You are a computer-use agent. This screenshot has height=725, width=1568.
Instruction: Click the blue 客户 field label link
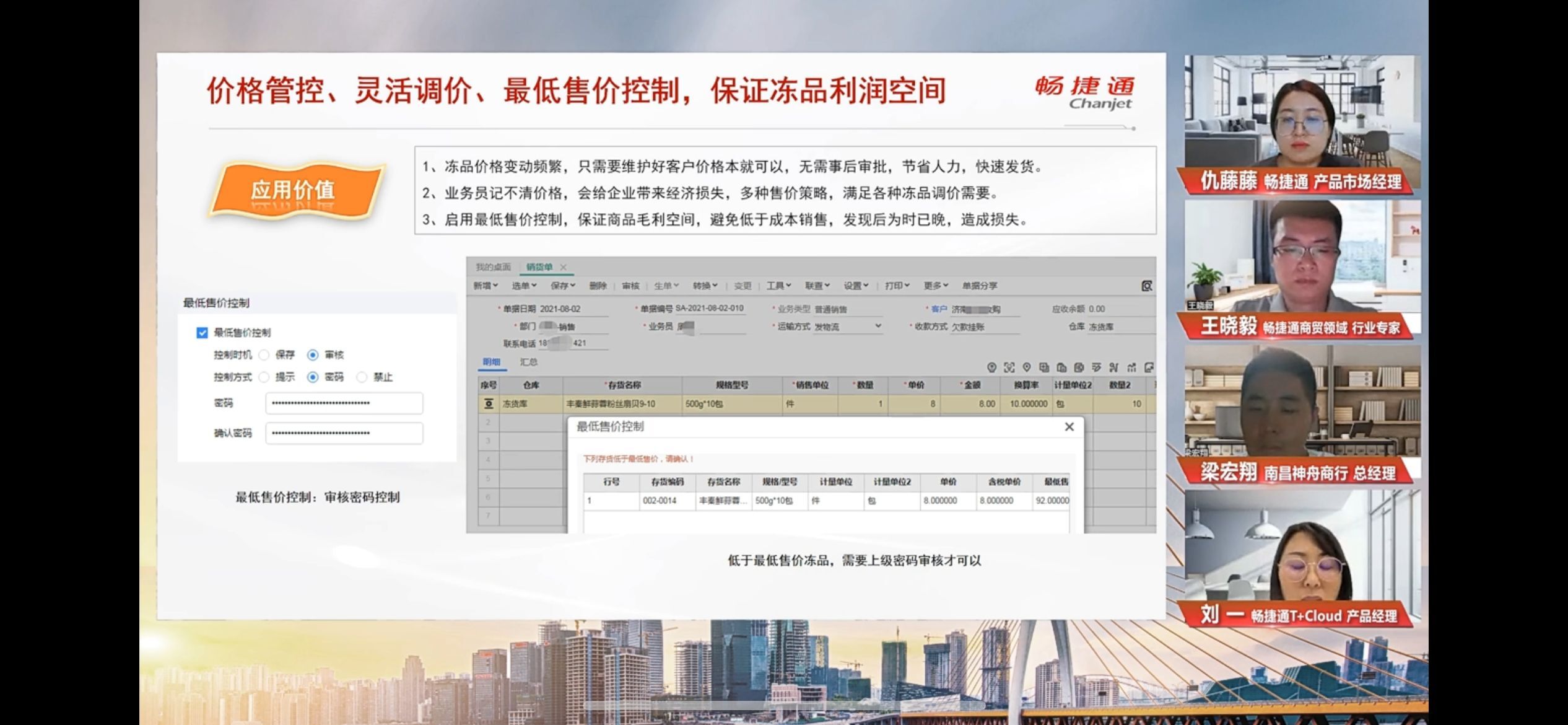tap(939, 309)
